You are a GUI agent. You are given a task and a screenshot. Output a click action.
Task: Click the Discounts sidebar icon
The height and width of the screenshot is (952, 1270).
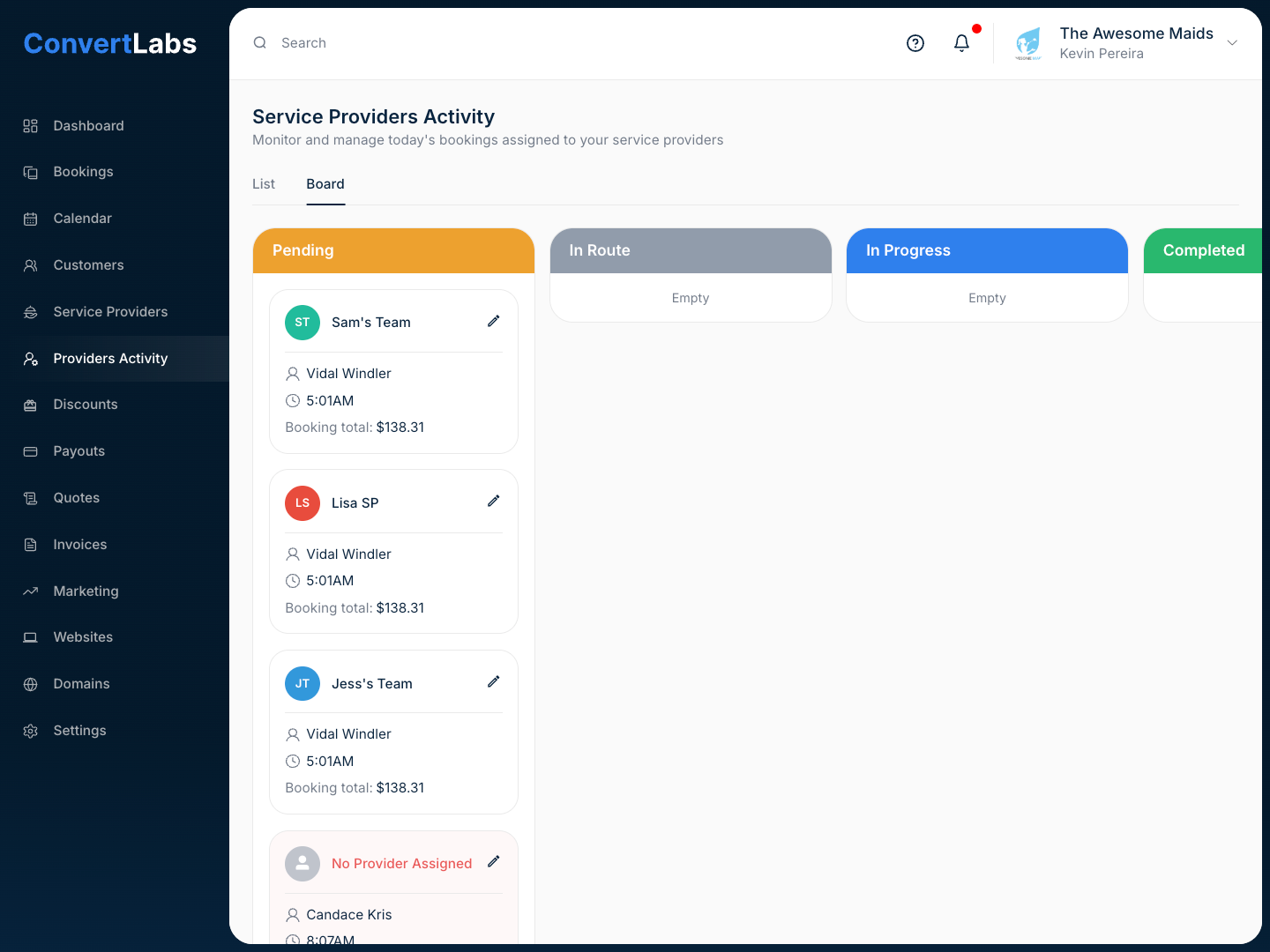click(31, 405)
